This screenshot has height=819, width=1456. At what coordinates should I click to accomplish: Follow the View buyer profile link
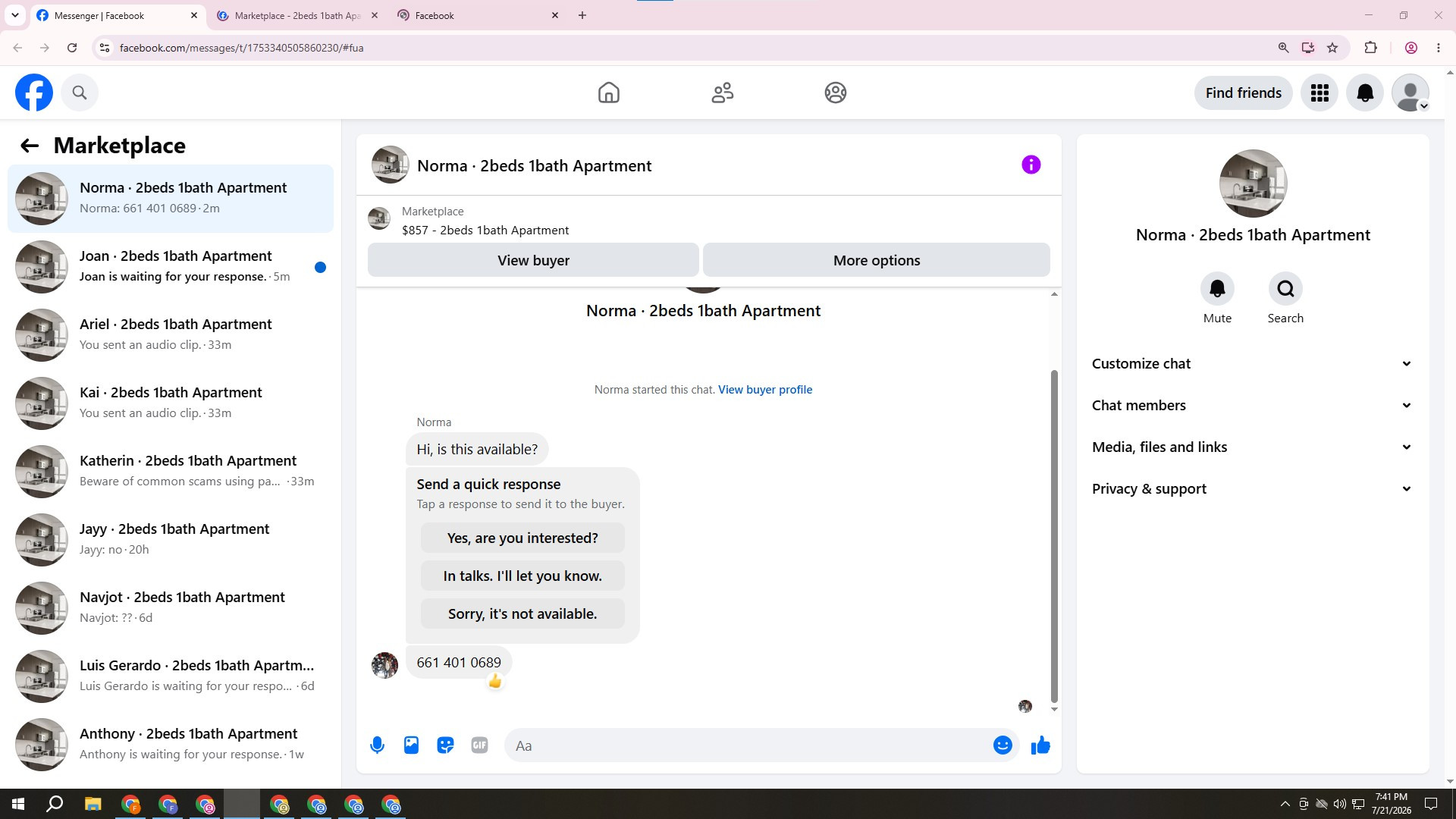tap(765, 390)
